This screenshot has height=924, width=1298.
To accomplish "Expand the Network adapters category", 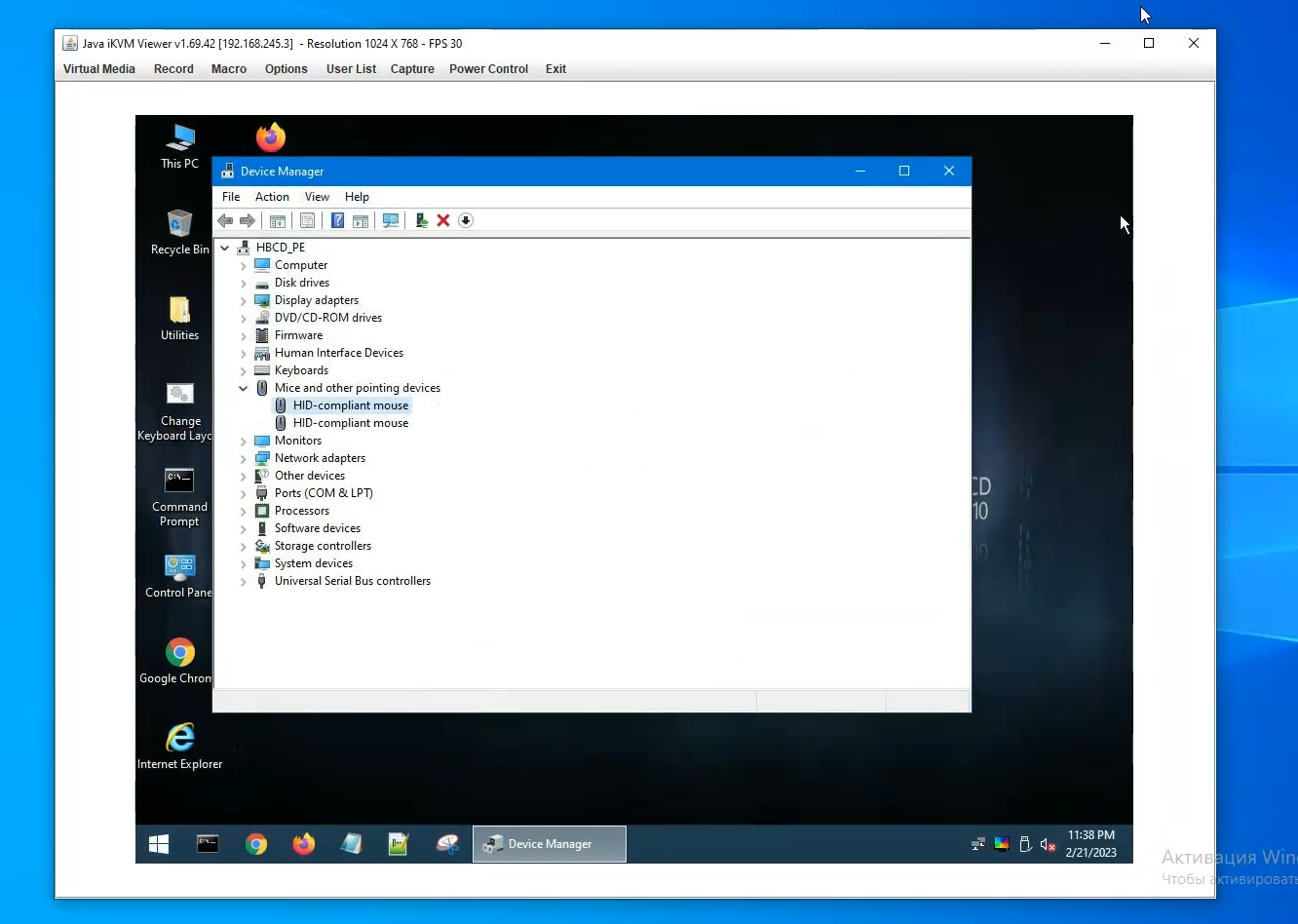I will pyautogui.click(x=244, y=458).
